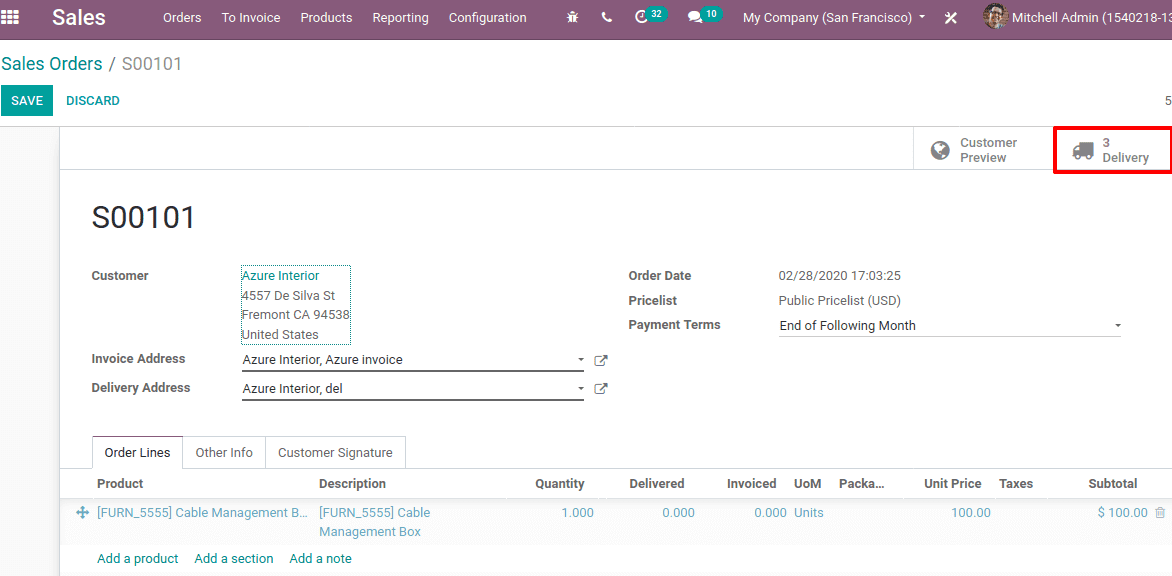Open the Reporting menu

tap(401, 17)
